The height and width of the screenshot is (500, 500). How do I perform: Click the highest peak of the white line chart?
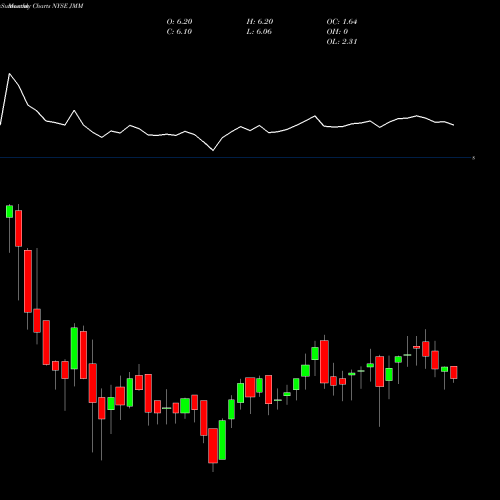pyautogui.click(x=9, y=74)
